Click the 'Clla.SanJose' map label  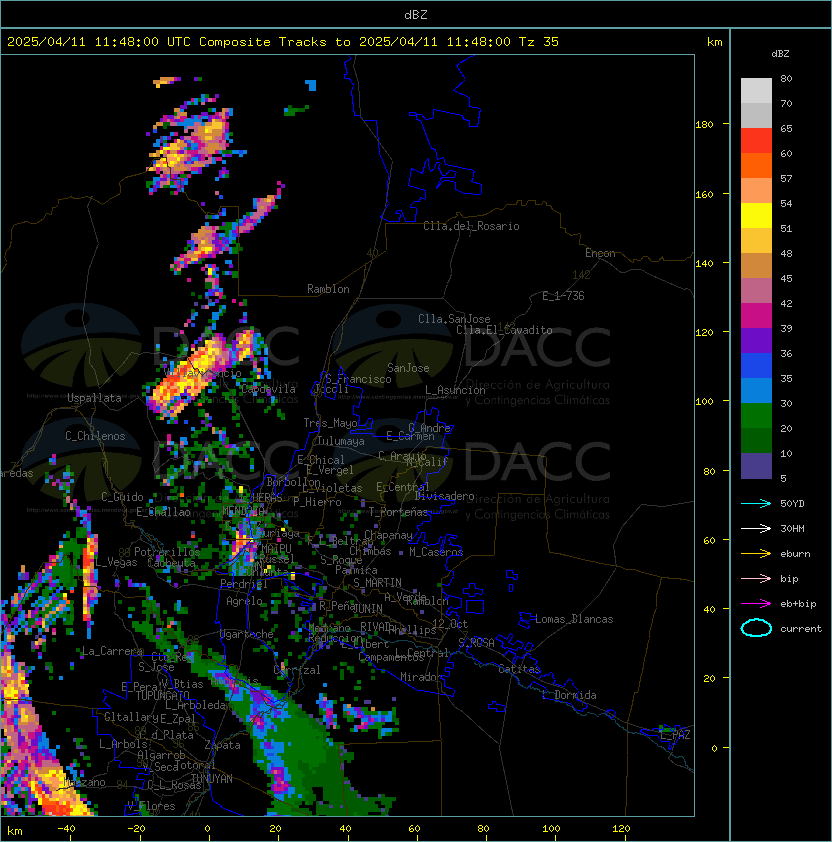point(454,319)
